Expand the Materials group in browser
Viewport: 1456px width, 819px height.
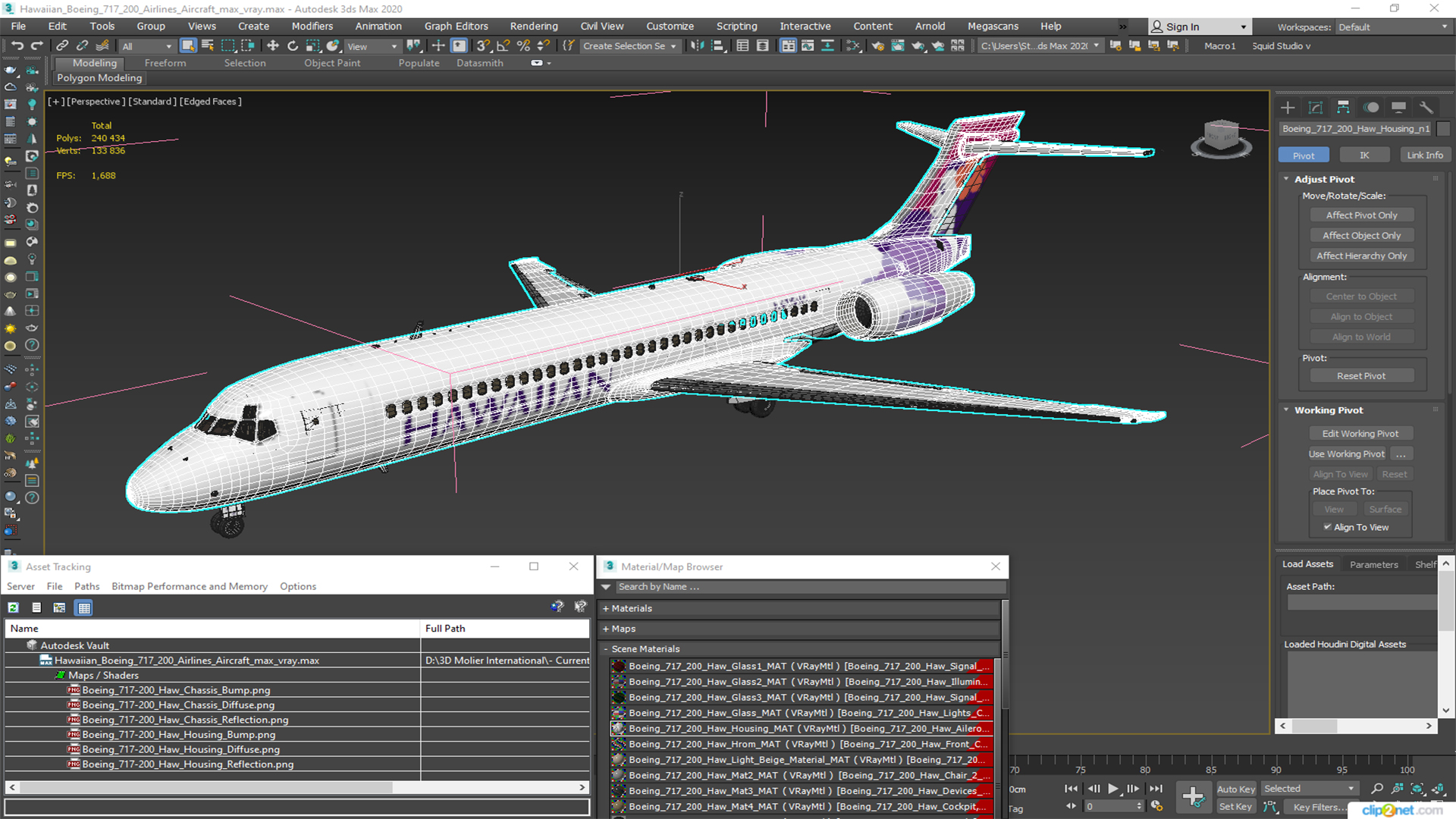pos(606,608)
